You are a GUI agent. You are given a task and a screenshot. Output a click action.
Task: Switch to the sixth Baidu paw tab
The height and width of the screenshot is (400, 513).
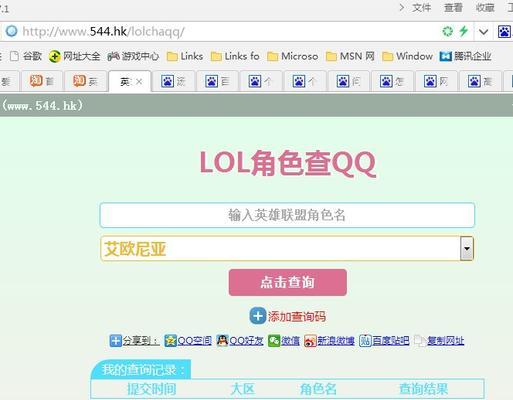tap(392, 81)
